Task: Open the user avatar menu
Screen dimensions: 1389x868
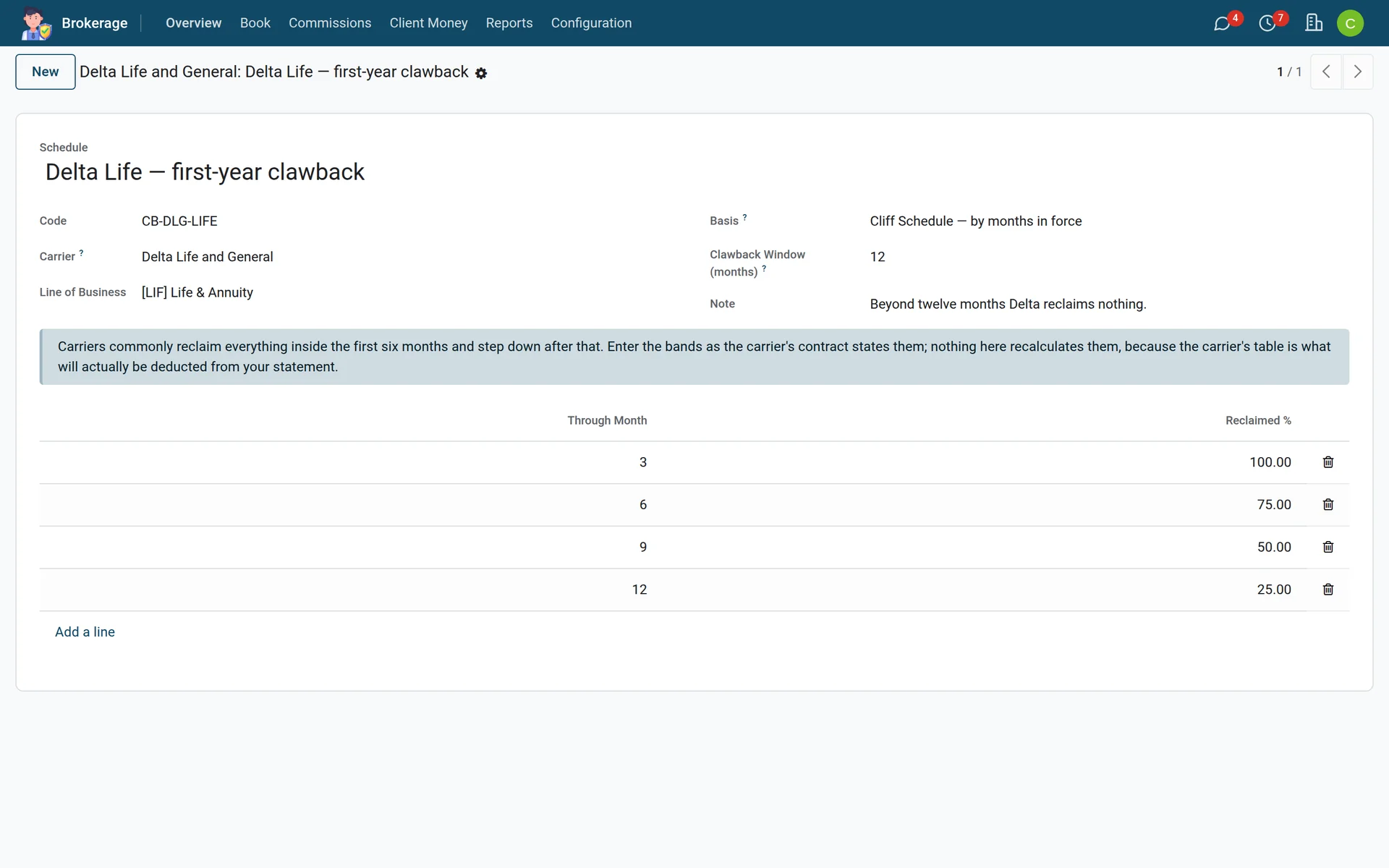Action: pyautogui.click(x=1350, y=23)
